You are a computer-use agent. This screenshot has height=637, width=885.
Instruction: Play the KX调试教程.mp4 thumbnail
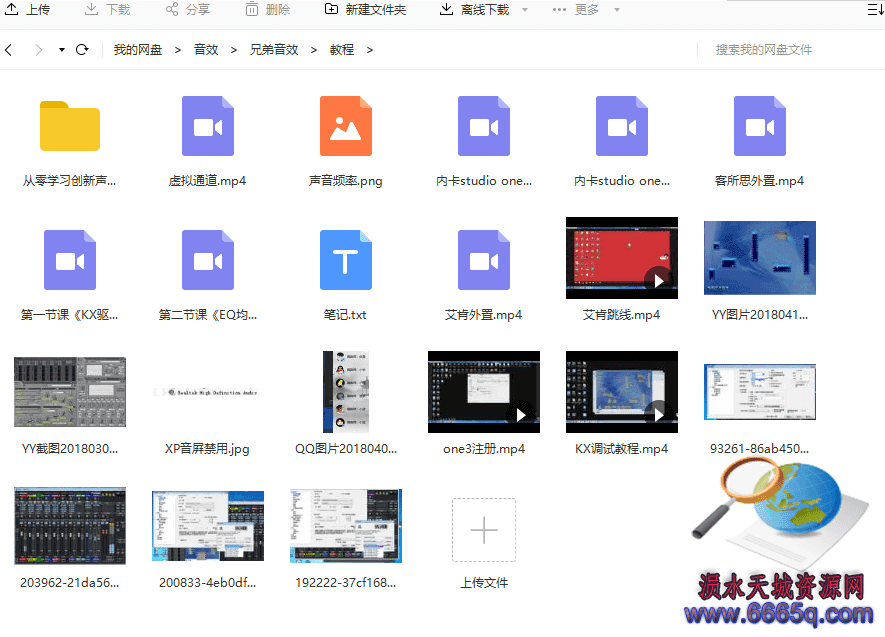tap(622, 392)
